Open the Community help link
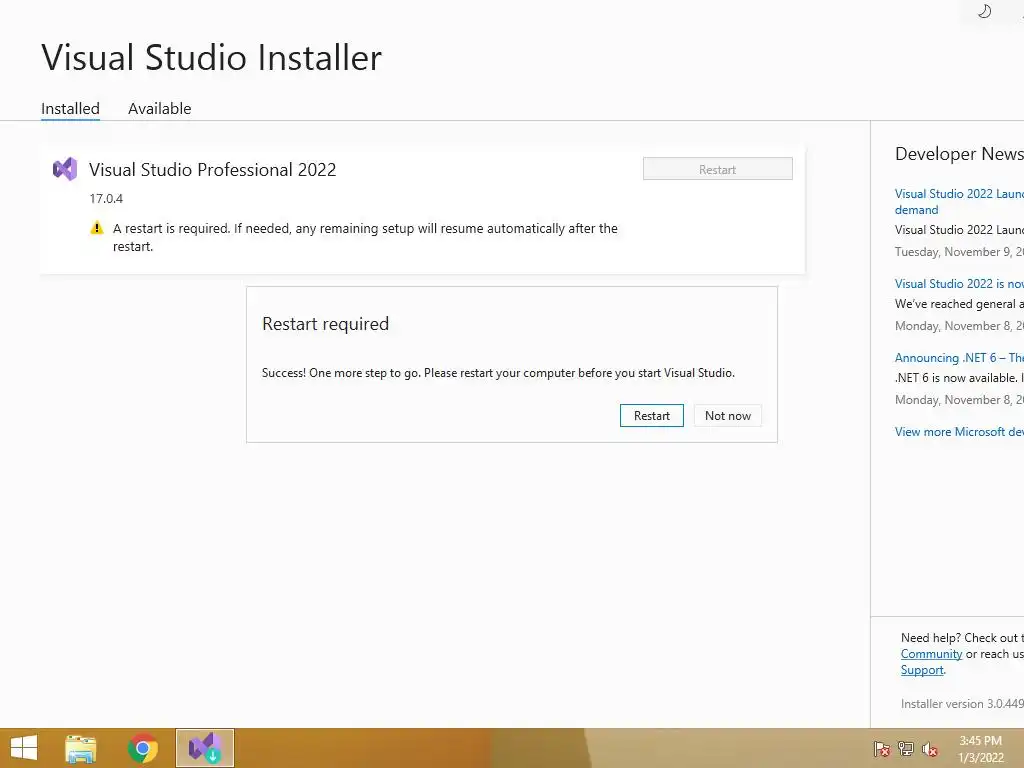The width and height of the screenshot is (1024, 768). tap(931, 654)
